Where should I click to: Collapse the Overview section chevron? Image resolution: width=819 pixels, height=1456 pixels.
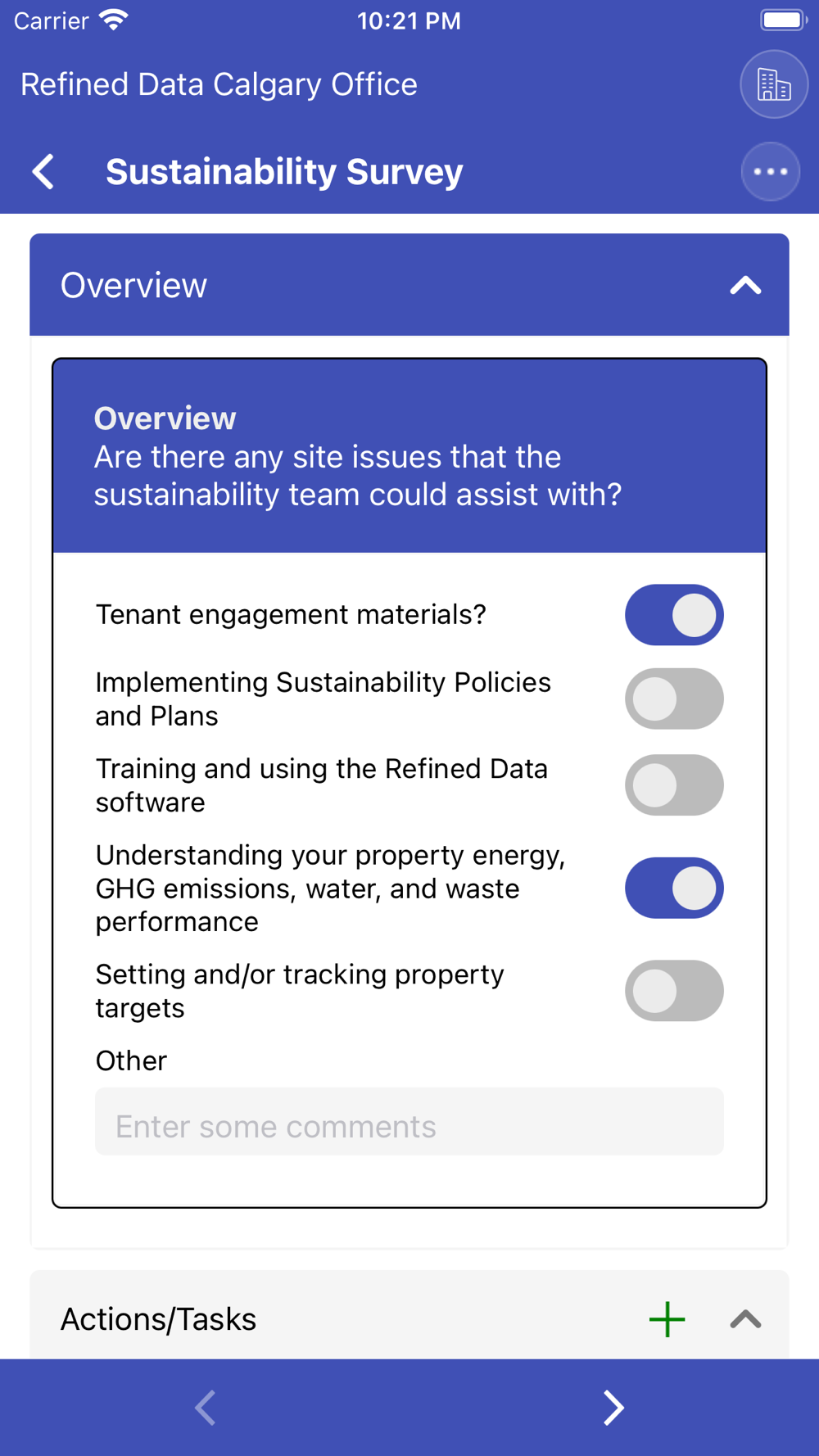click(x=745, y=286)
